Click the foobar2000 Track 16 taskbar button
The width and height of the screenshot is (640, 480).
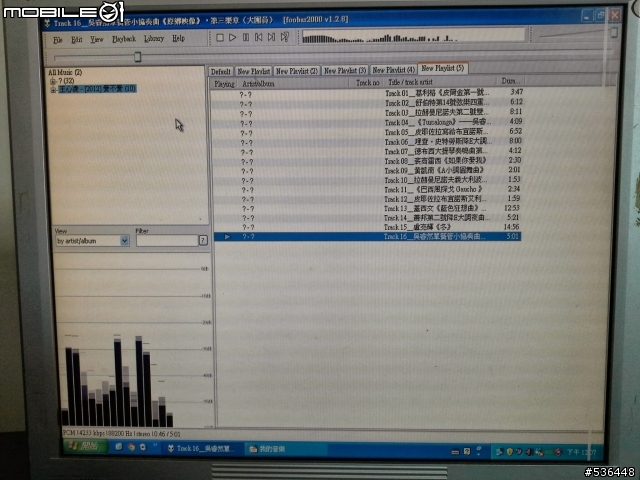[x=202, y=448]
